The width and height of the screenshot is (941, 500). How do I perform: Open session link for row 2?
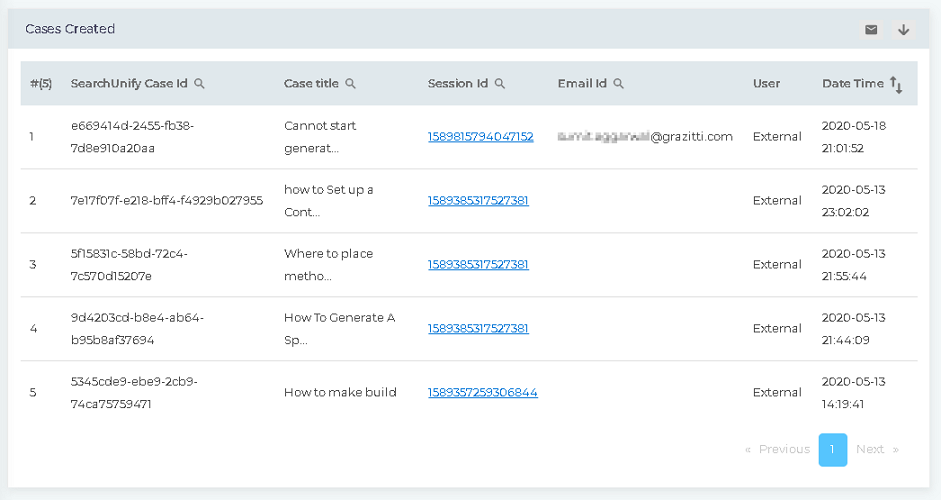tap(478, 201)
